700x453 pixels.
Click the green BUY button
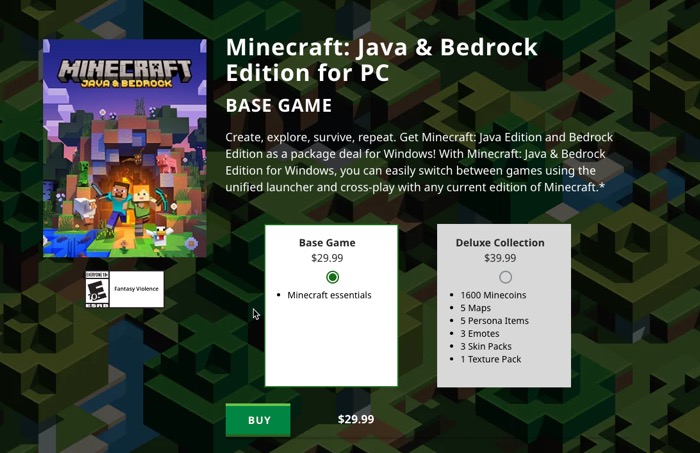point(258,420)
